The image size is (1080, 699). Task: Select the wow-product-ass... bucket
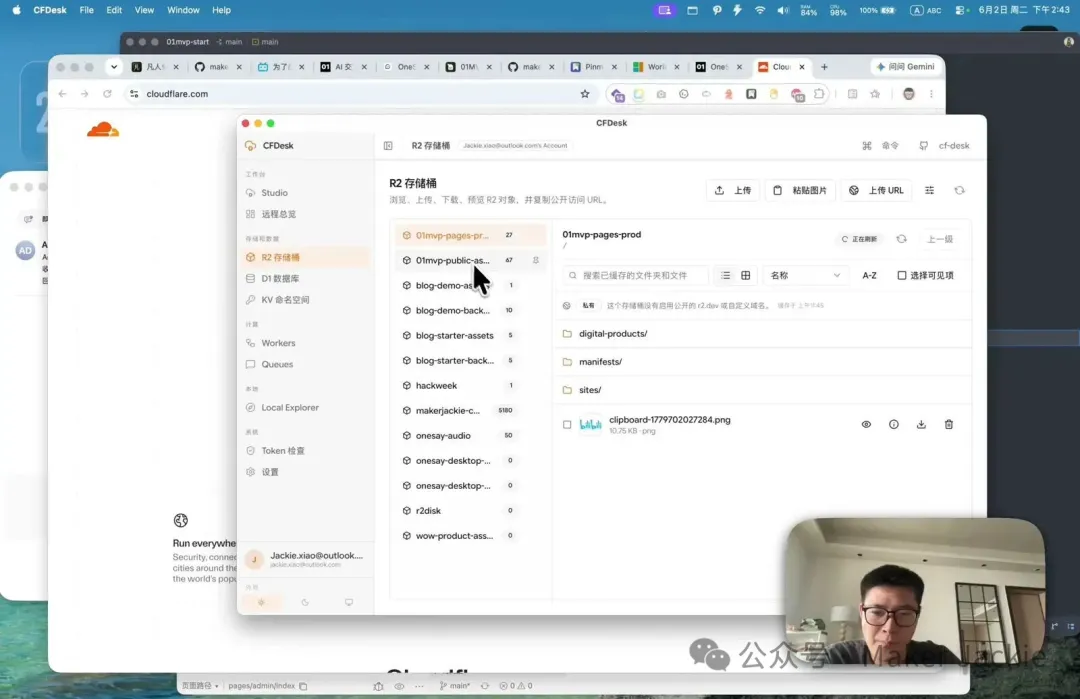pyautogui.click(x=470, y=536)
